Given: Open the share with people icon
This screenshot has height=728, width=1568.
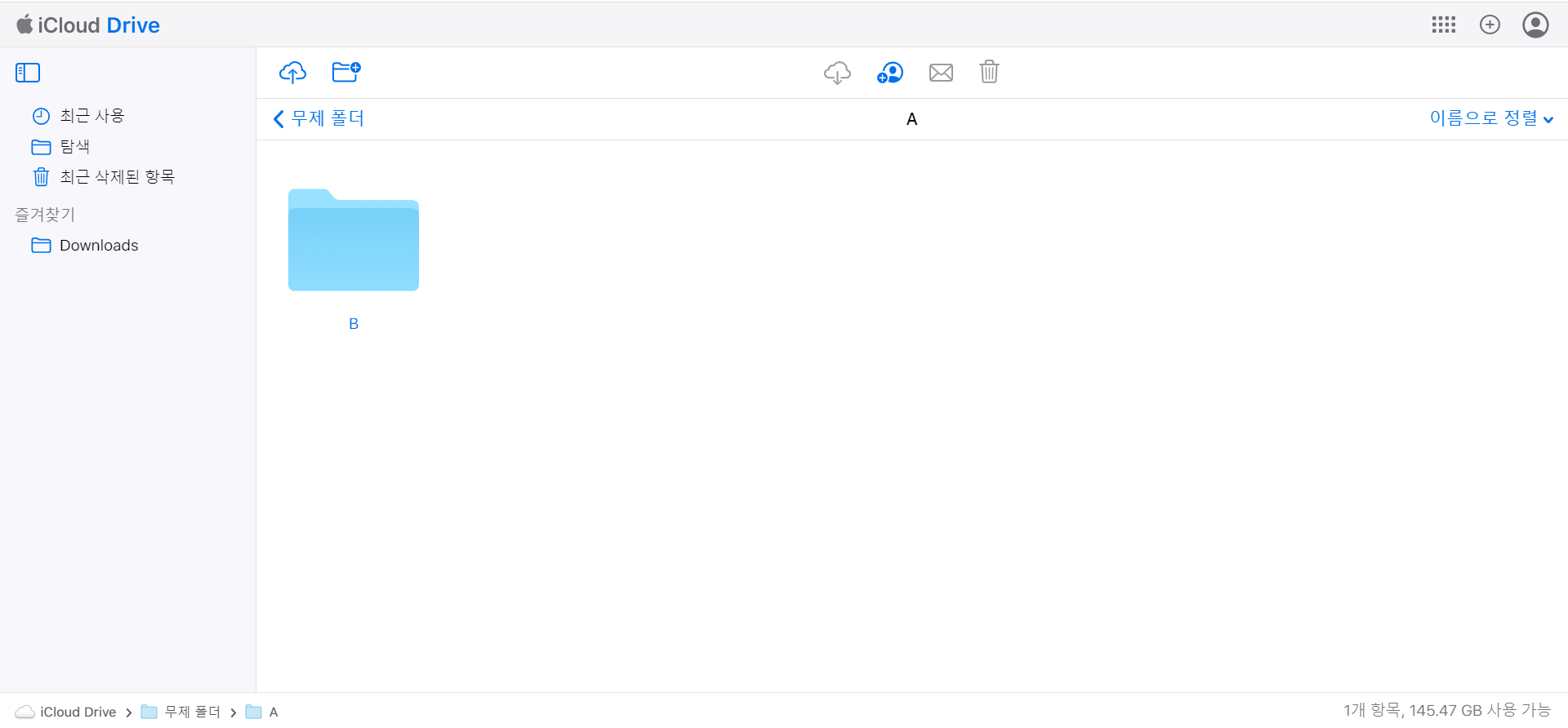Looking at the screenshot, I should [889, 73].
